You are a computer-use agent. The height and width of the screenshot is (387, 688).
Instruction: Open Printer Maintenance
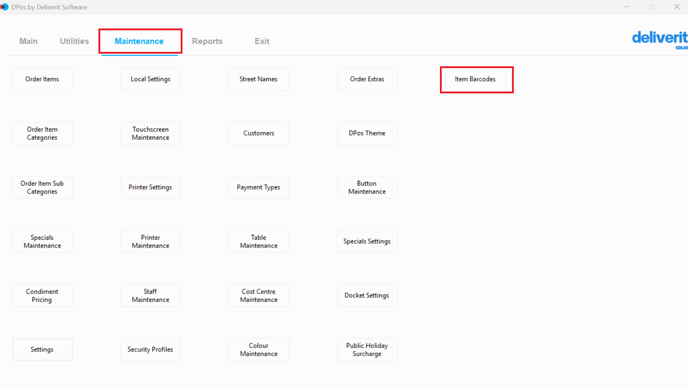coord(150,241)
